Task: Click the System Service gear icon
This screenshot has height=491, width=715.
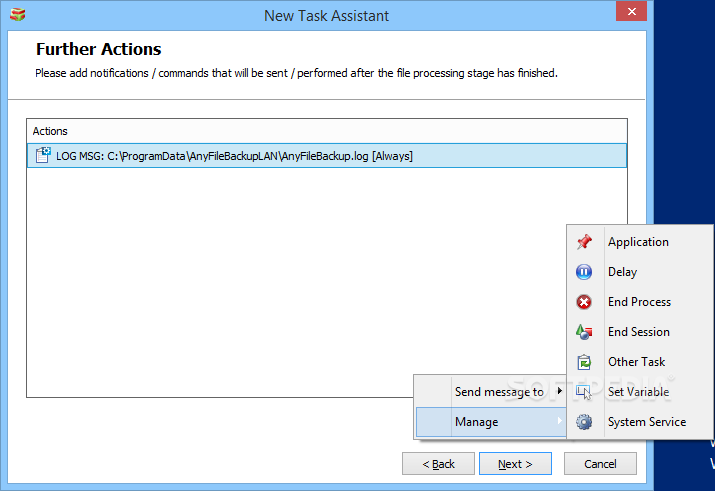Action: (584, 422)
